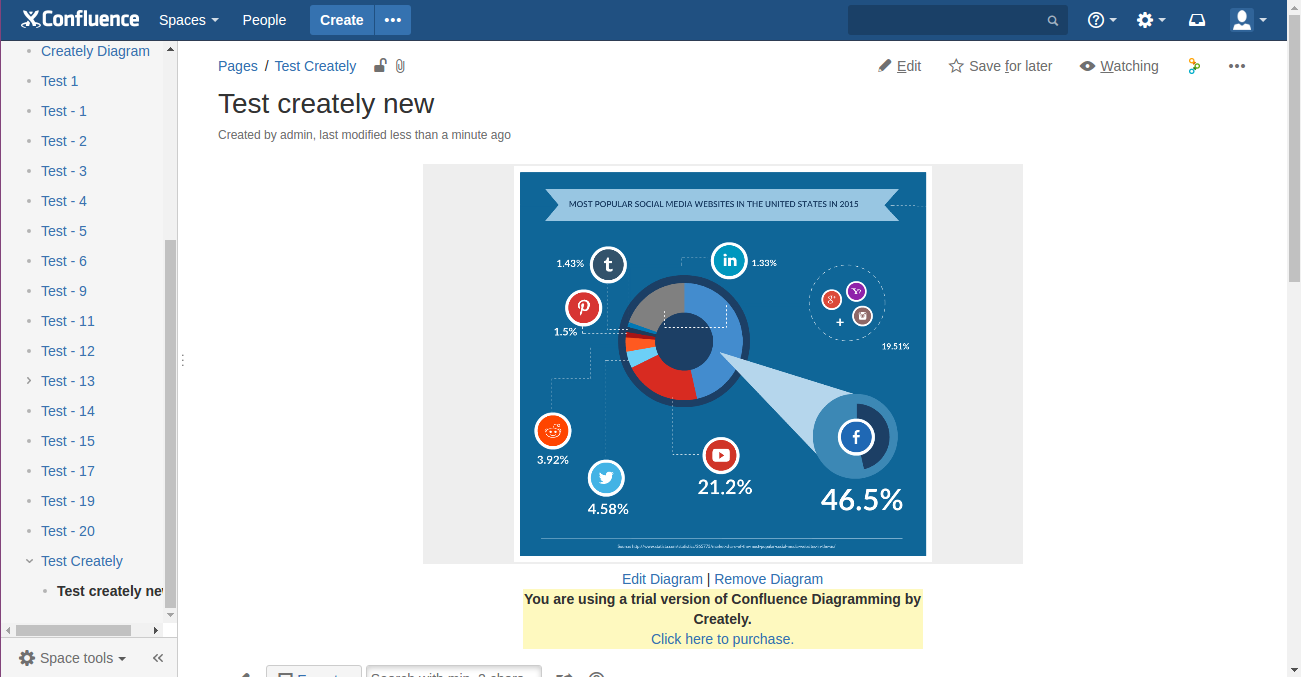Collapse the sidebar with double-chevron icon

(x=158, y=658)
